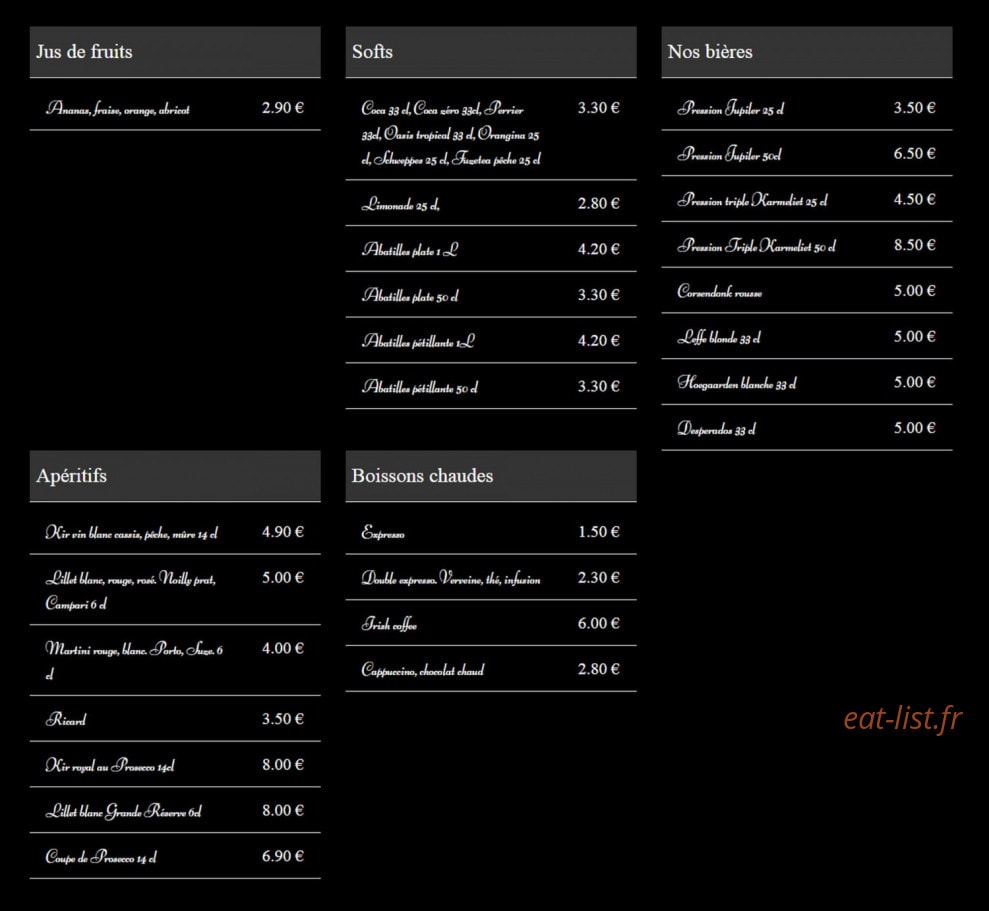The image size is (989, 911).
Task: Select the Corsendonk rousse beer row
Action: [807, 291]
